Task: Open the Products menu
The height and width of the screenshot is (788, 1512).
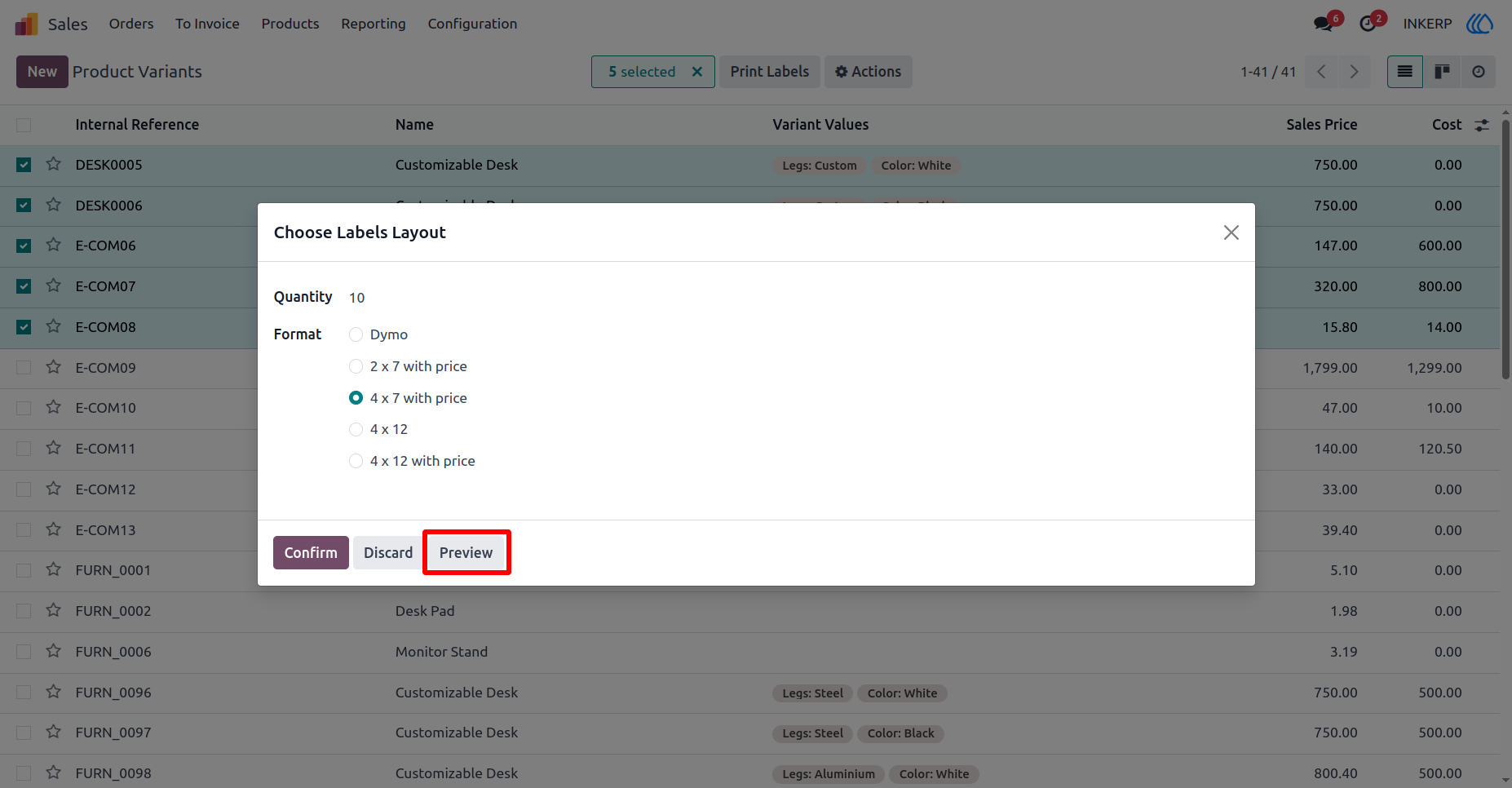Action: (290, 24)
